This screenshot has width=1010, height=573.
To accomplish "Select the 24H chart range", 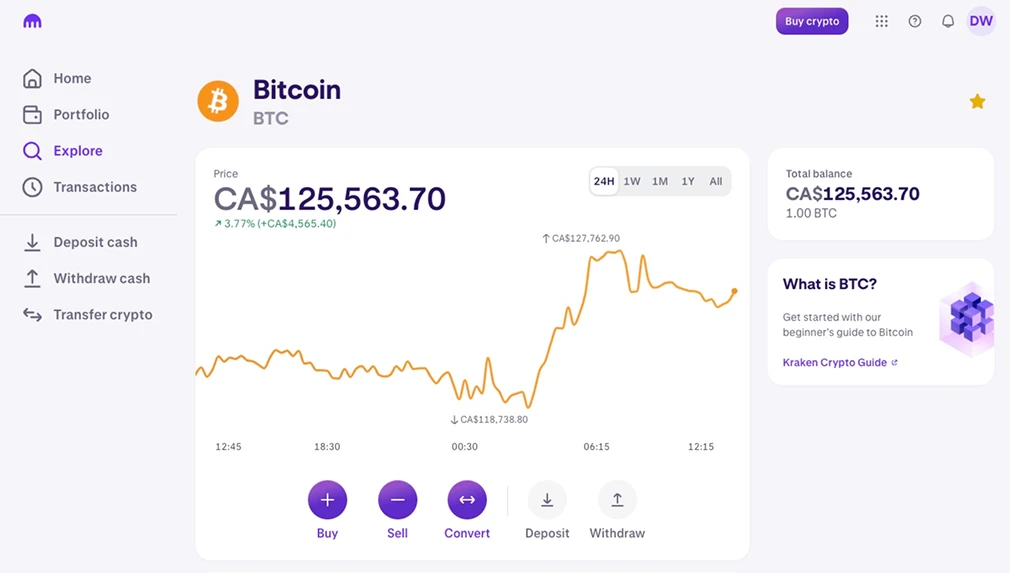I will click(604, 181).
